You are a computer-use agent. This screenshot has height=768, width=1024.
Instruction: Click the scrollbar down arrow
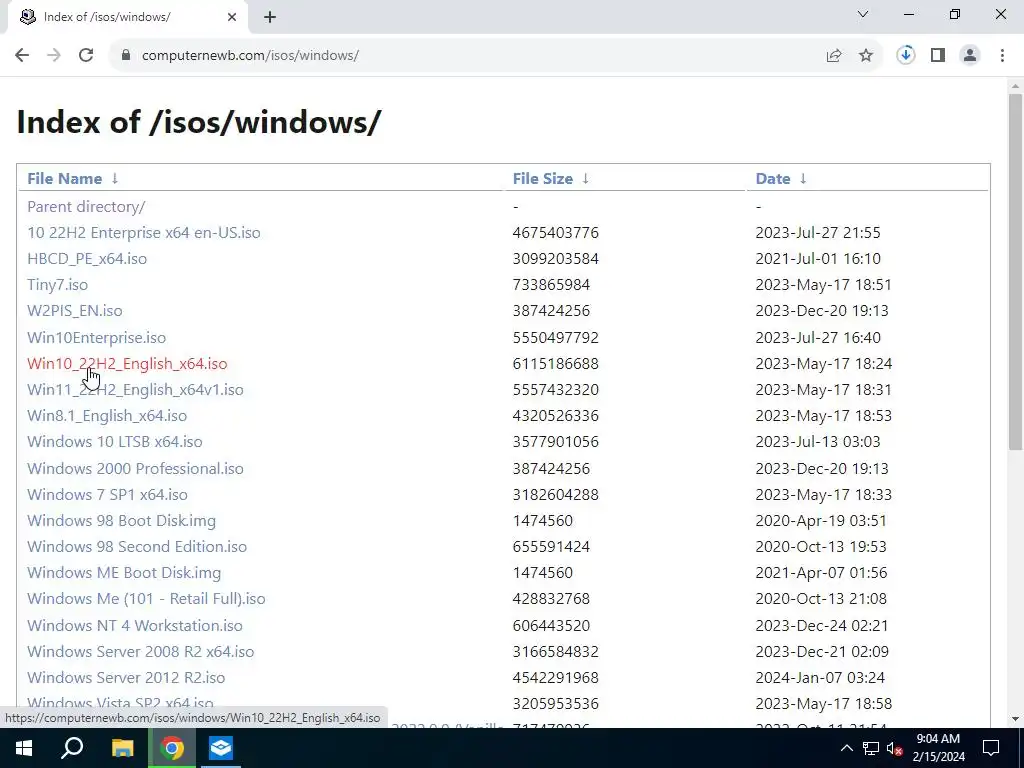[x=1016, y=720]
